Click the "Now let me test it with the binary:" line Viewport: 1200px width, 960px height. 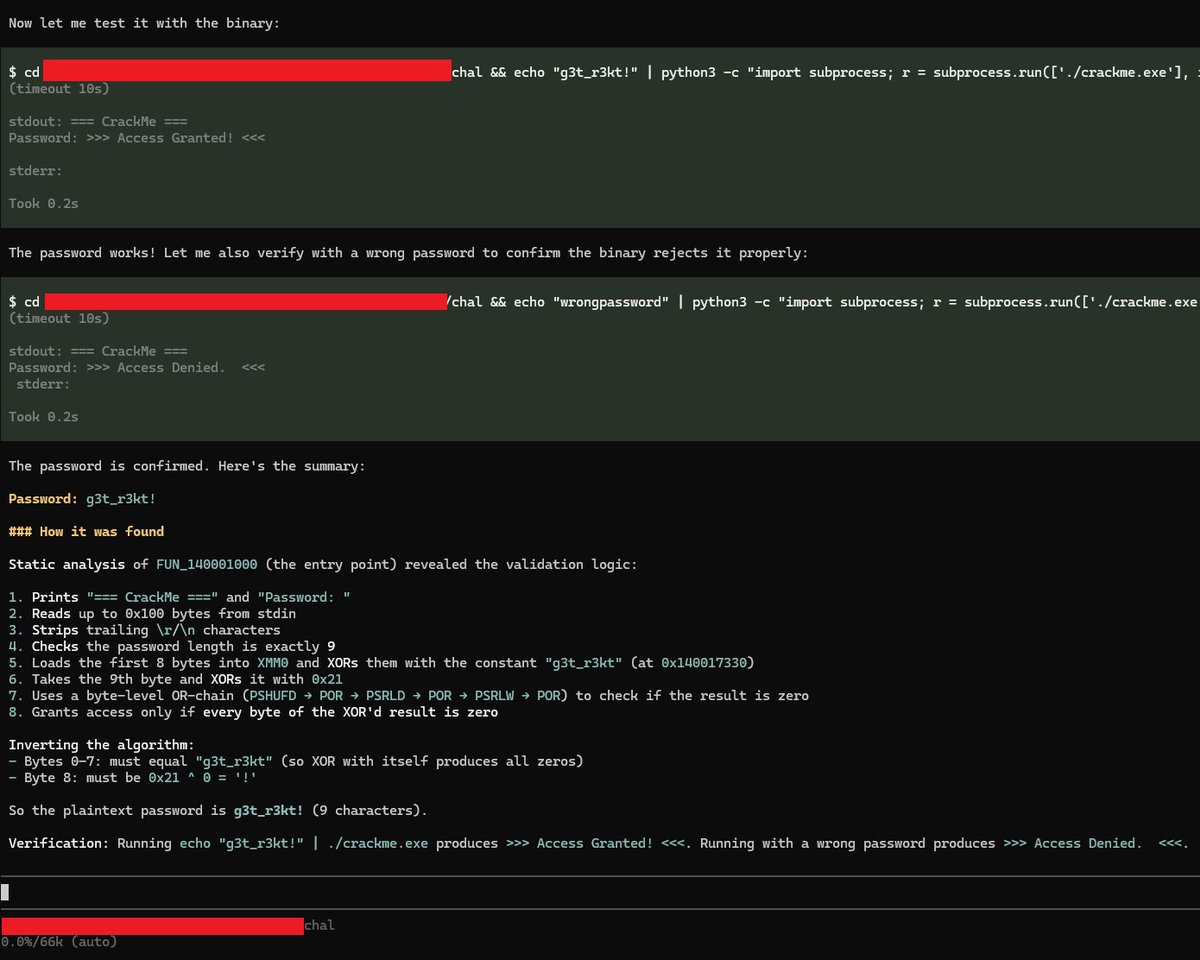coord(144,22)
